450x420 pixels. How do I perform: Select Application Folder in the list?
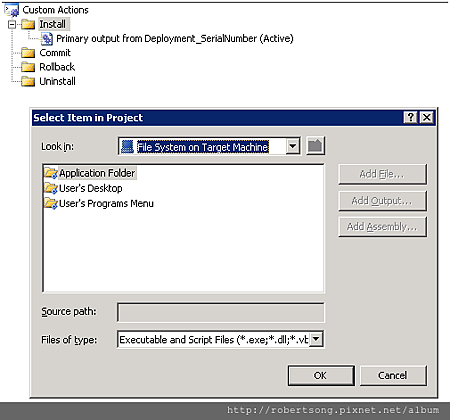tap(97, 173)
